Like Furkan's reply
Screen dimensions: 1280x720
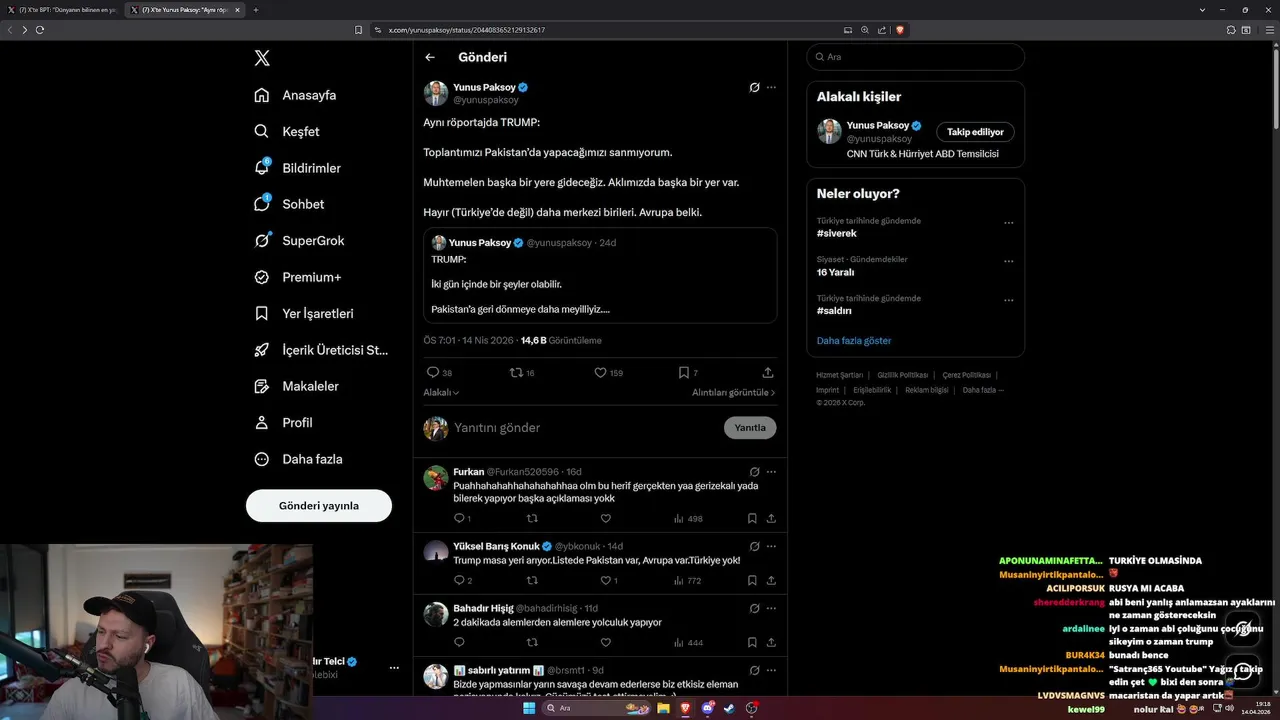click(x=606, y=518)
